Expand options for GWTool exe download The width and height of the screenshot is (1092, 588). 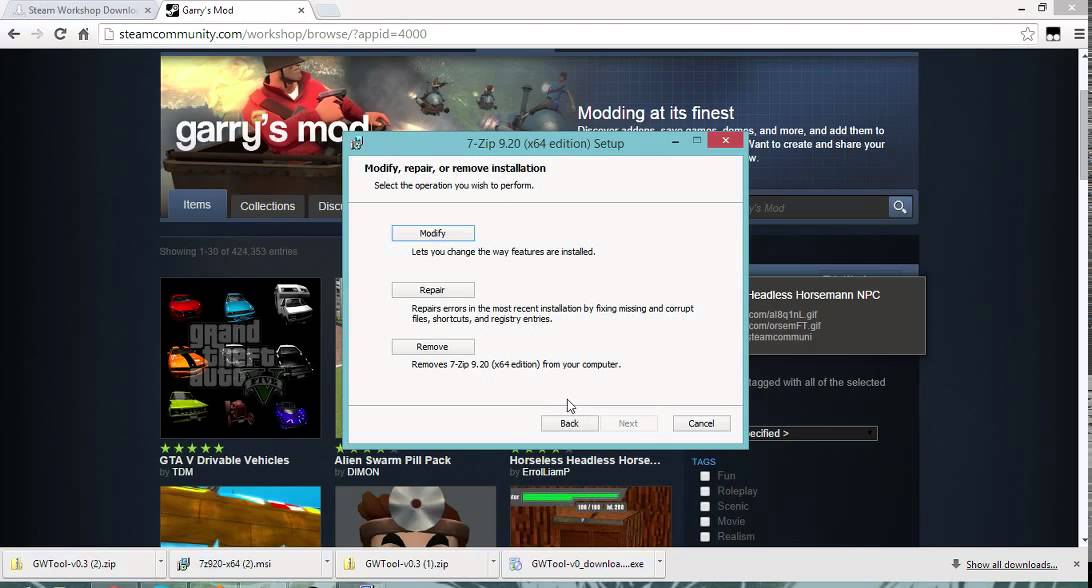tap(660, 562)
